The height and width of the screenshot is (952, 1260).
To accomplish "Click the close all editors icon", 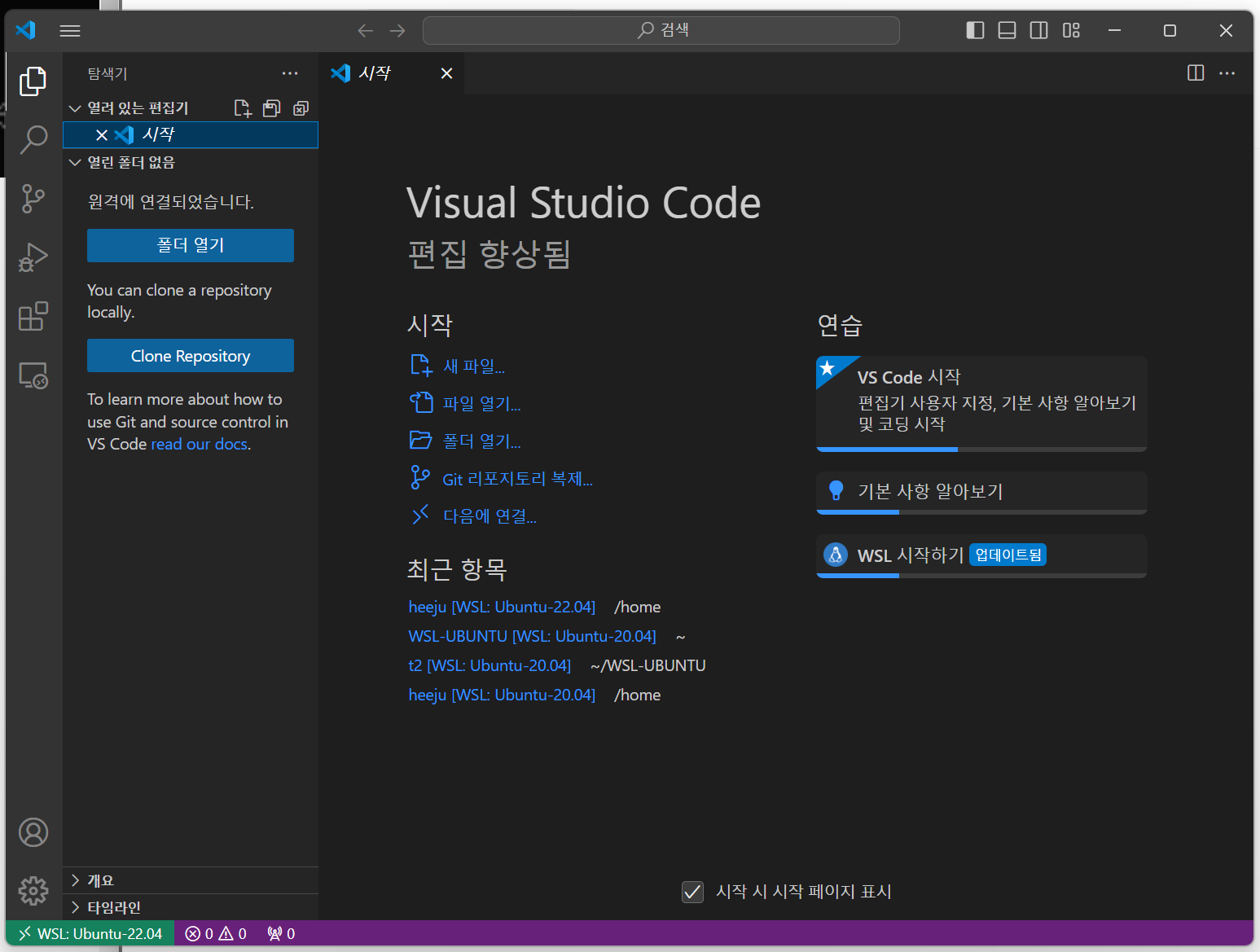I will click(301, 108).
